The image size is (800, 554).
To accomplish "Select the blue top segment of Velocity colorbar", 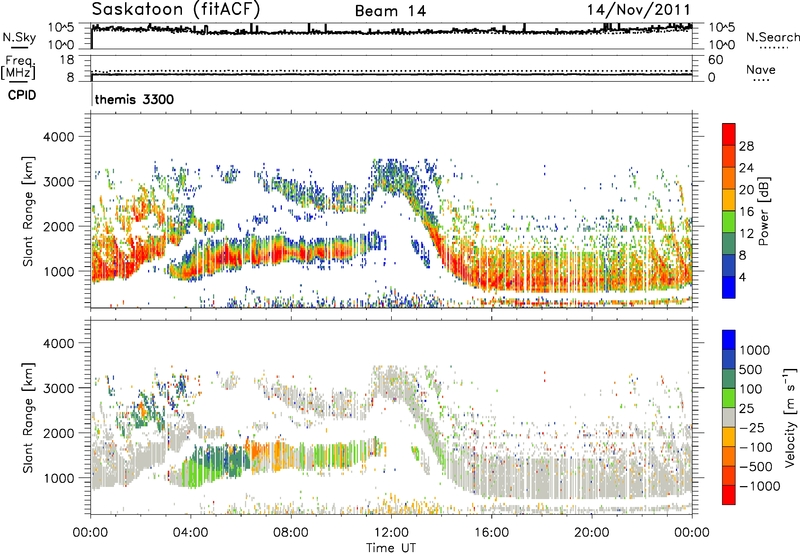I will [729, 340].
